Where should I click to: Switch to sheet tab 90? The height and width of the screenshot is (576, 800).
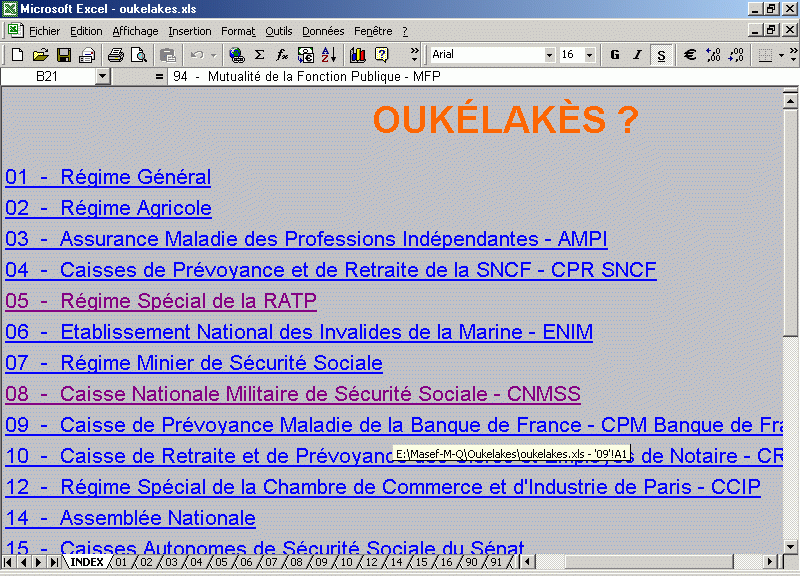[x=471, y=562]
